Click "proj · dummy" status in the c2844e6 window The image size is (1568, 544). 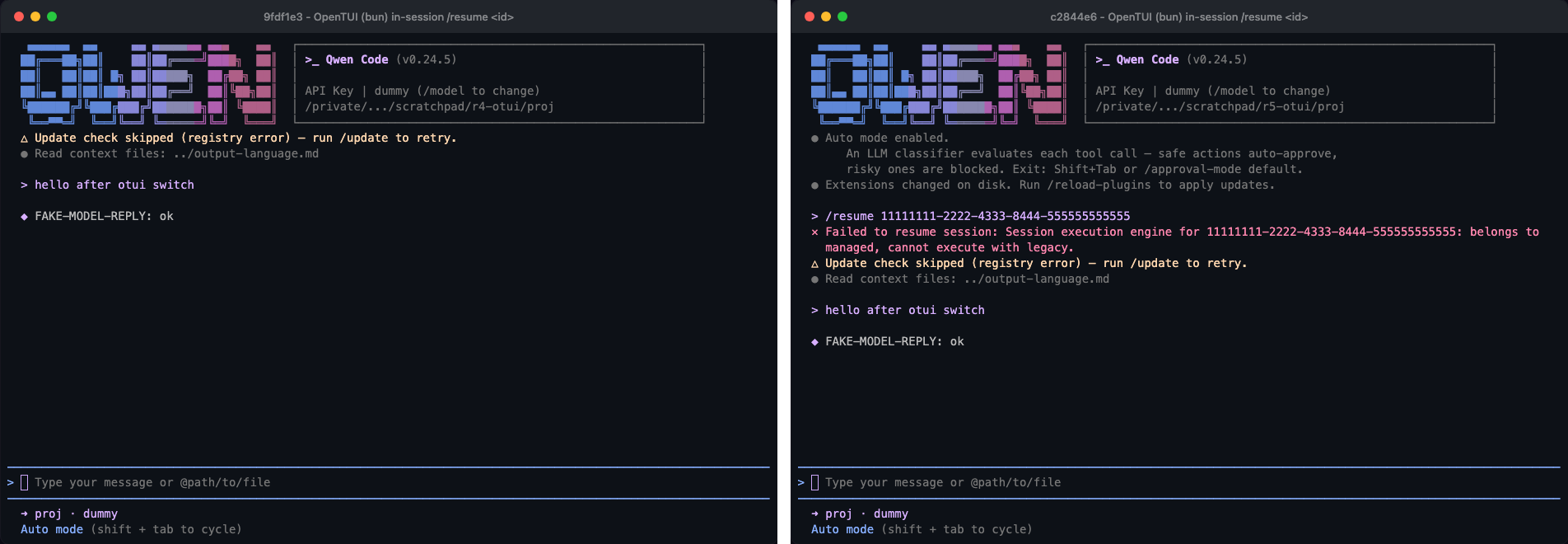(x=866, y=514)
